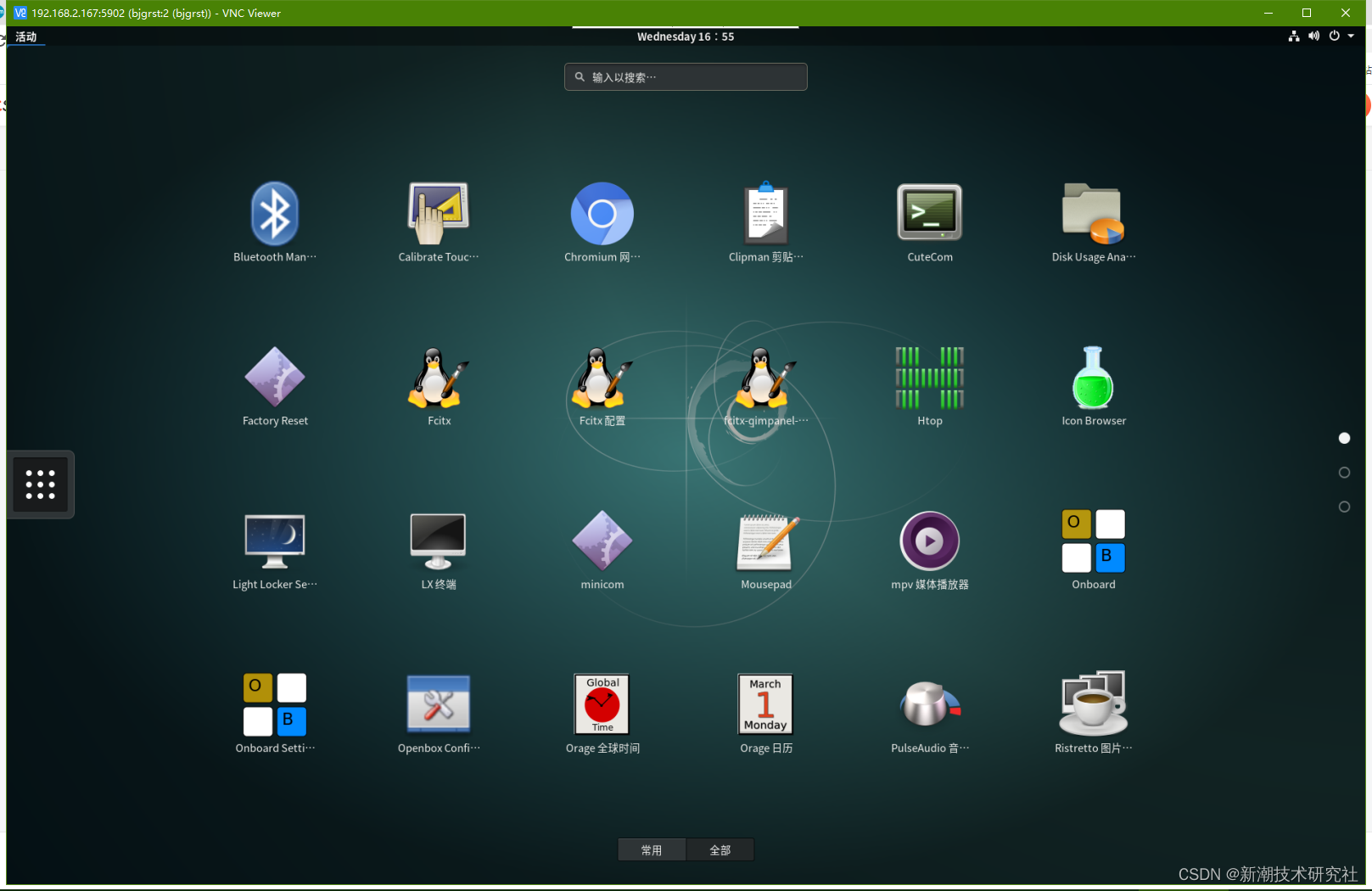Switch to the 常用 apps tab

pos(652,849)
